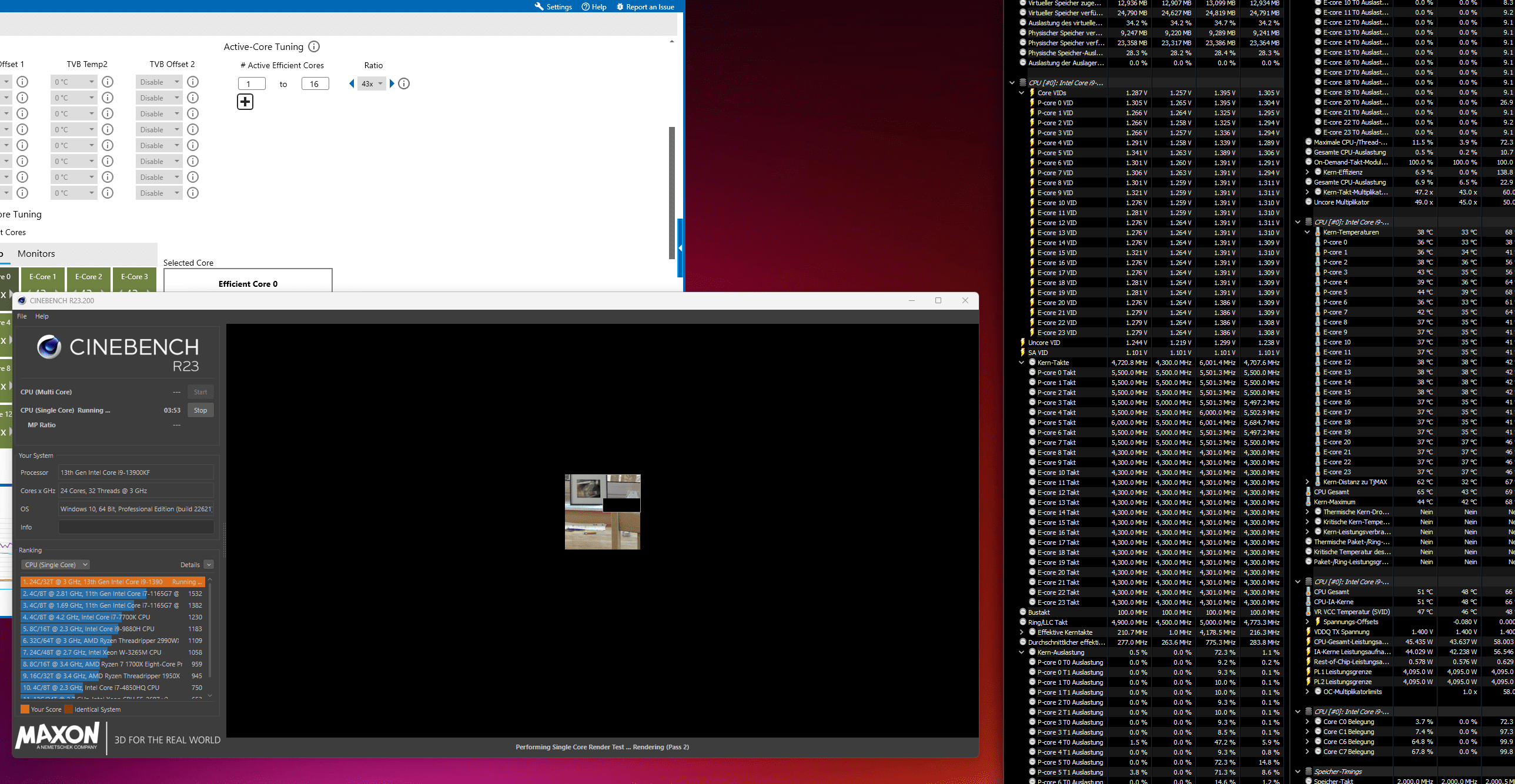Click first active efficient cores field '1'
The width and height of the screenshot is (1515, 784).
(252, 83)
